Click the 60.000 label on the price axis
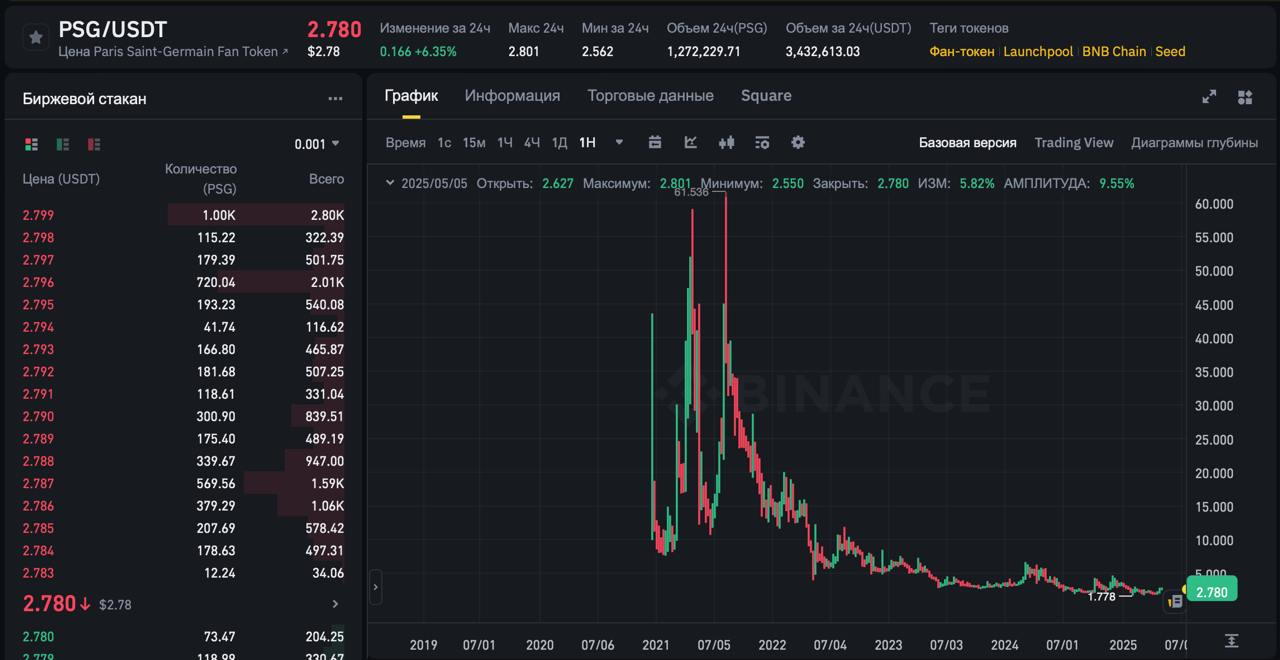The height and width of the screenshot is (660, 1280). click(x=1214, y=204)
